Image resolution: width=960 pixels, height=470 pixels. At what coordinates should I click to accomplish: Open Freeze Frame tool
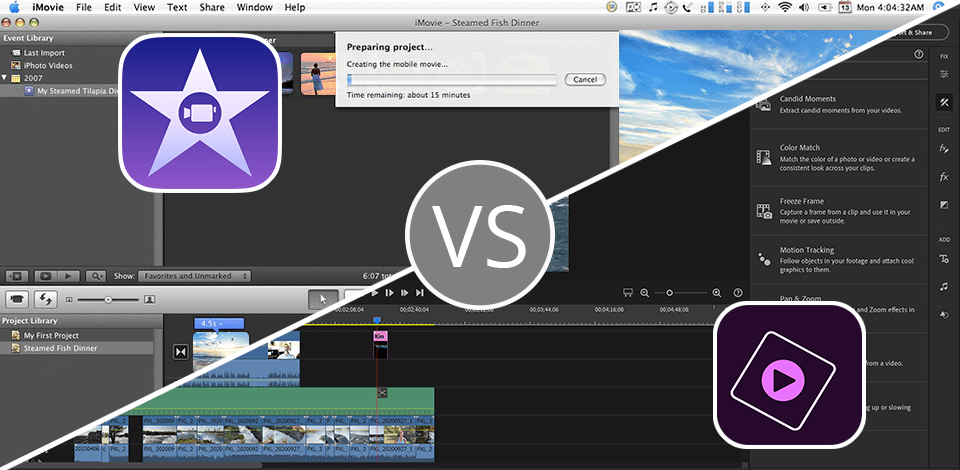tap(839, 211)
